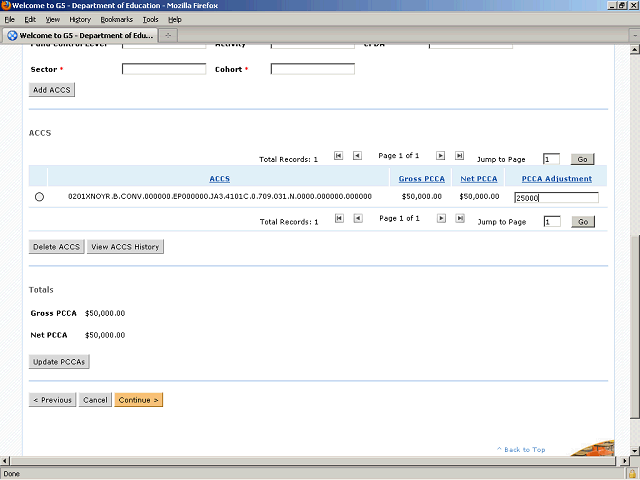Open the History menu

[80, 19]
